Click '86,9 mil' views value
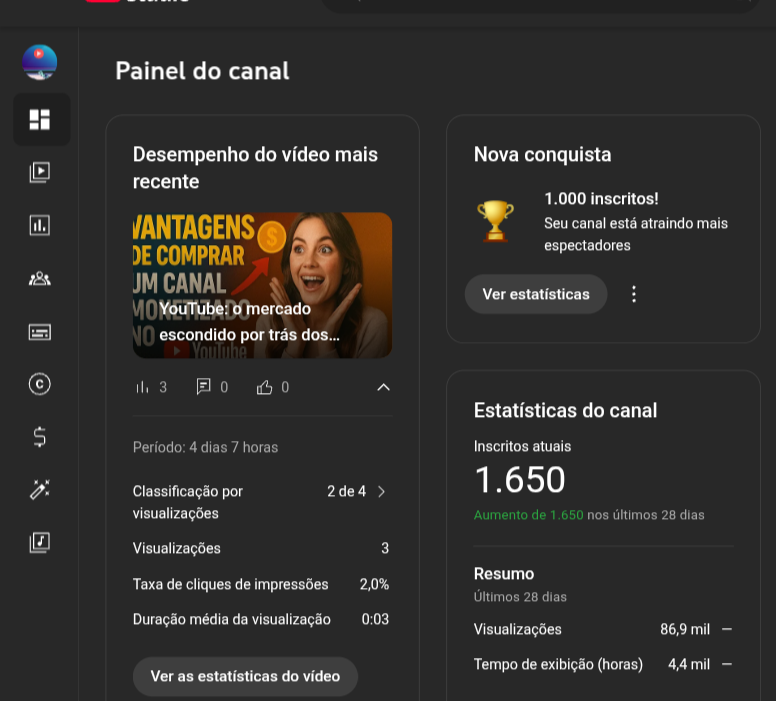The image size is (776, 701). 685,629
